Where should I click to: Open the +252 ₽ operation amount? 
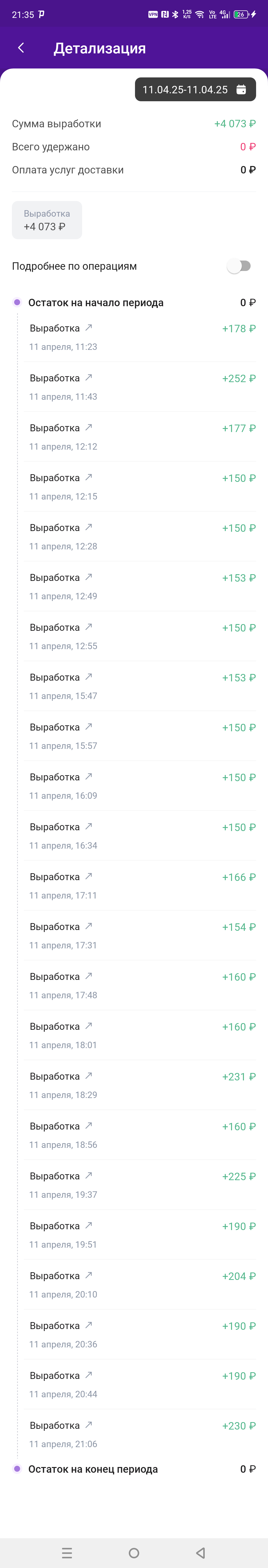pyautogui.click(x=239, y=378)
